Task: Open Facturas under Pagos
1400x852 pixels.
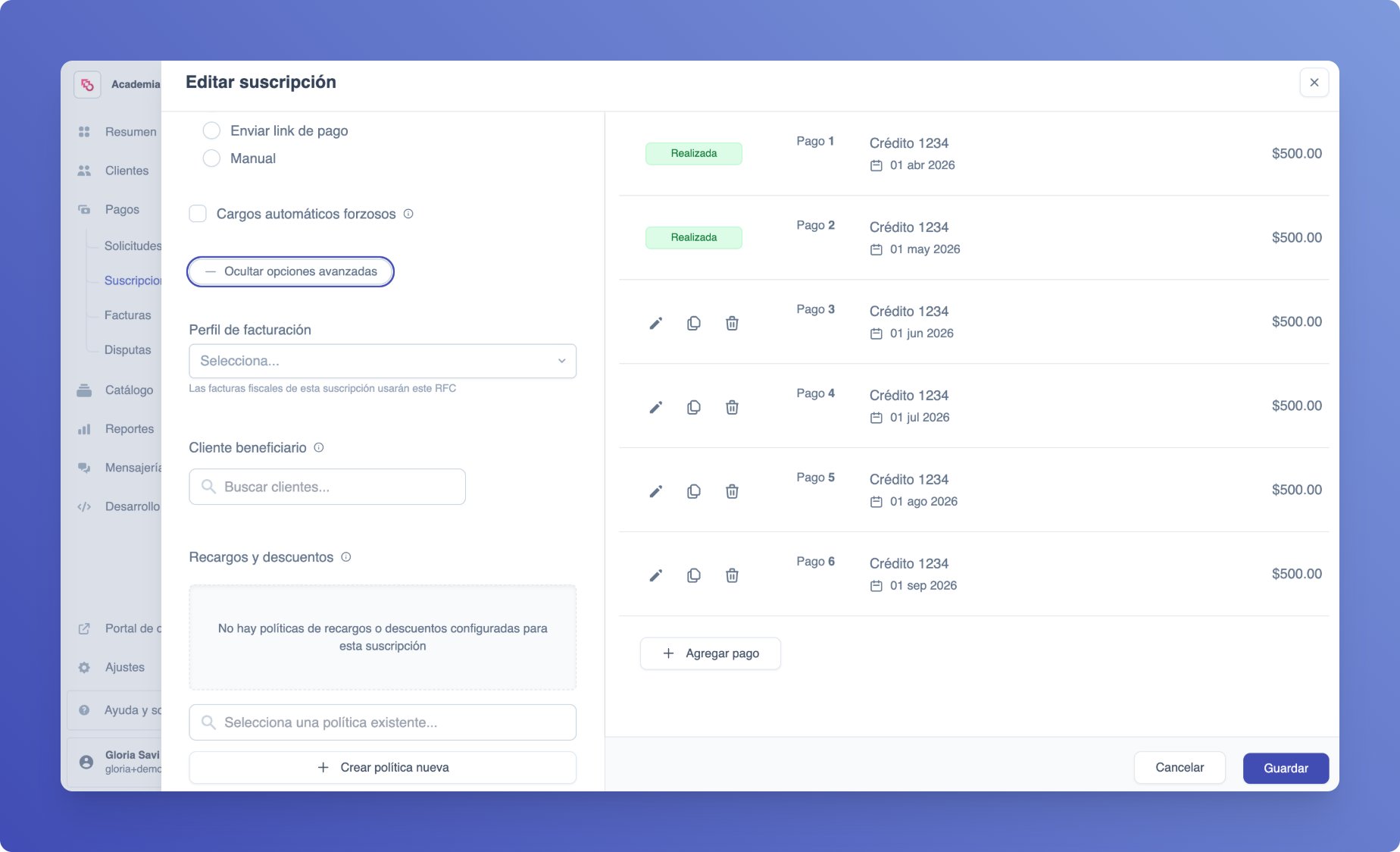Action: (127, 315)
